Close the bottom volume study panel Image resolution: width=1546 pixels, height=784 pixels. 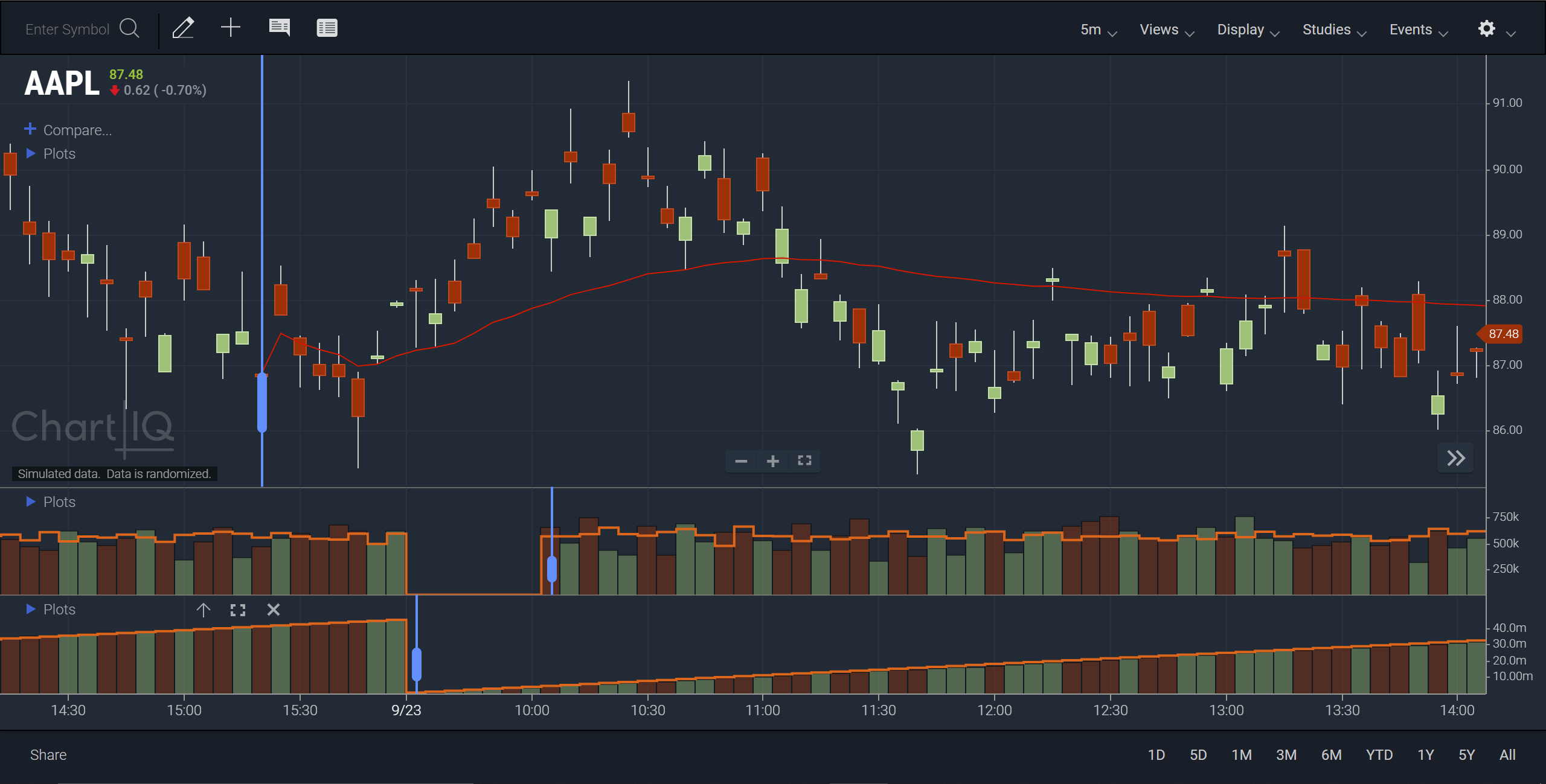pyautogui.click(x=273, y=610)
